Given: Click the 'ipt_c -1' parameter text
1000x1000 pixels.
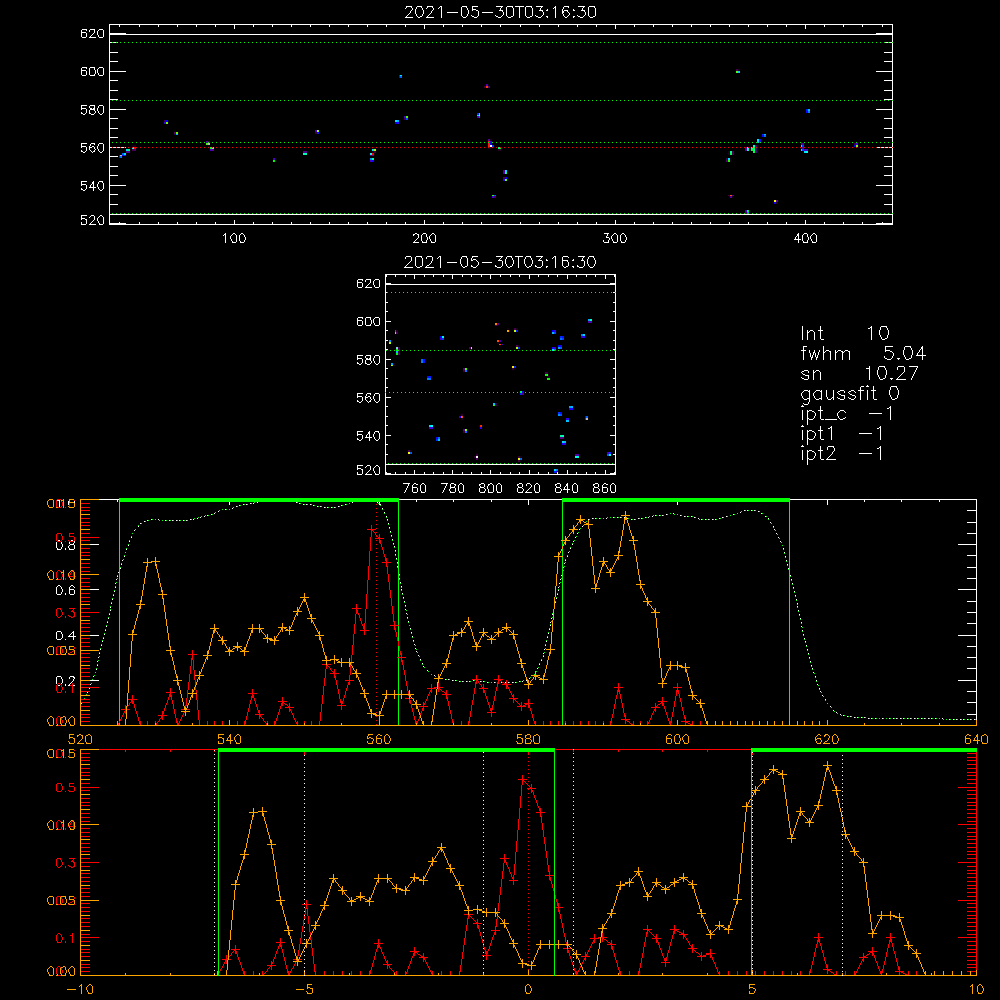Looking at the screenshot, I should click(847, 414).
